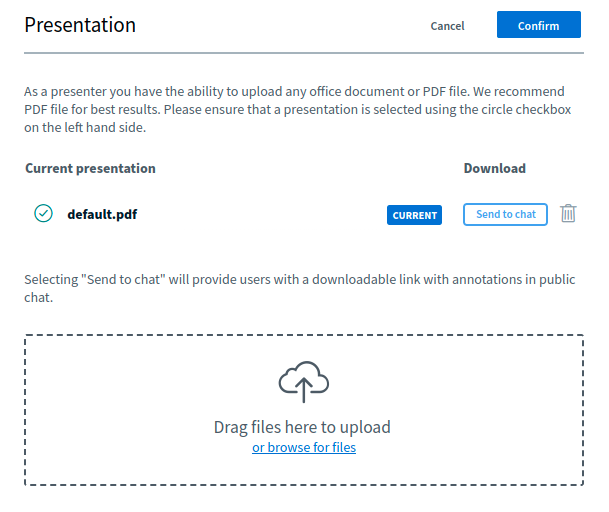Click the Presentation dialog title
Image resolution: width=609 pixels, height=512 pixels.
pyautogui.click(x=80, y=25)
